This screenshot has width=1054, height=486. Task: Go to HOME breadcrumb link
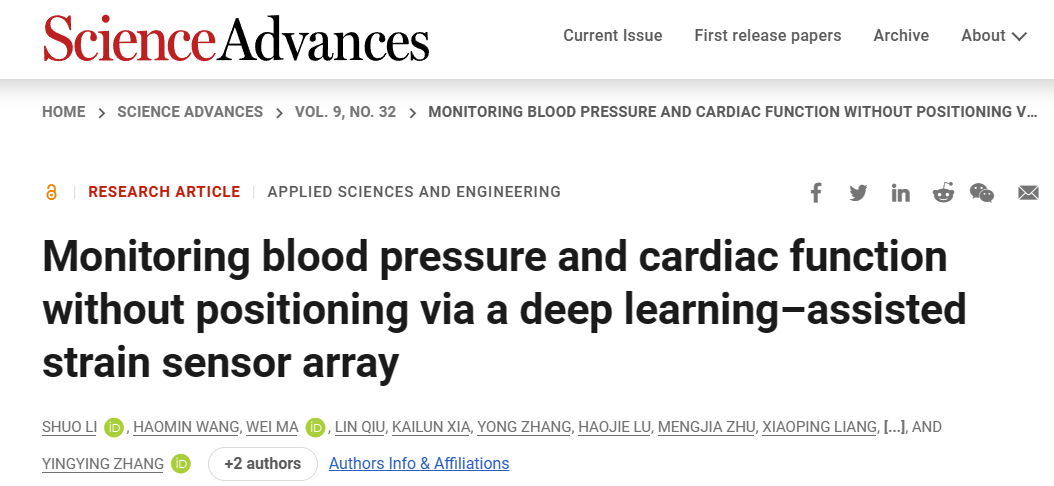64,112
